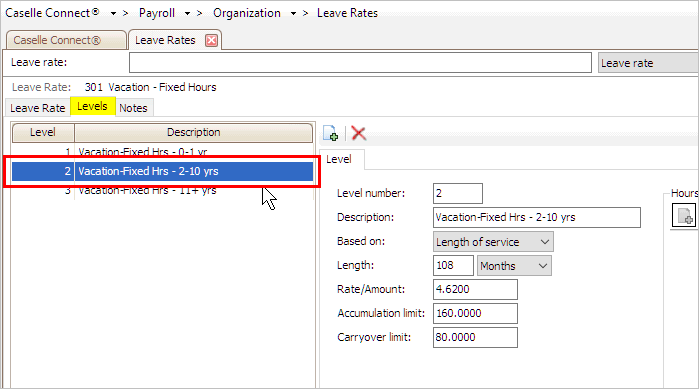Image resolution: width=699 pixels, height=389 pixels.
Task: Expand the Based on dropdown
Action: pos(544,242)
